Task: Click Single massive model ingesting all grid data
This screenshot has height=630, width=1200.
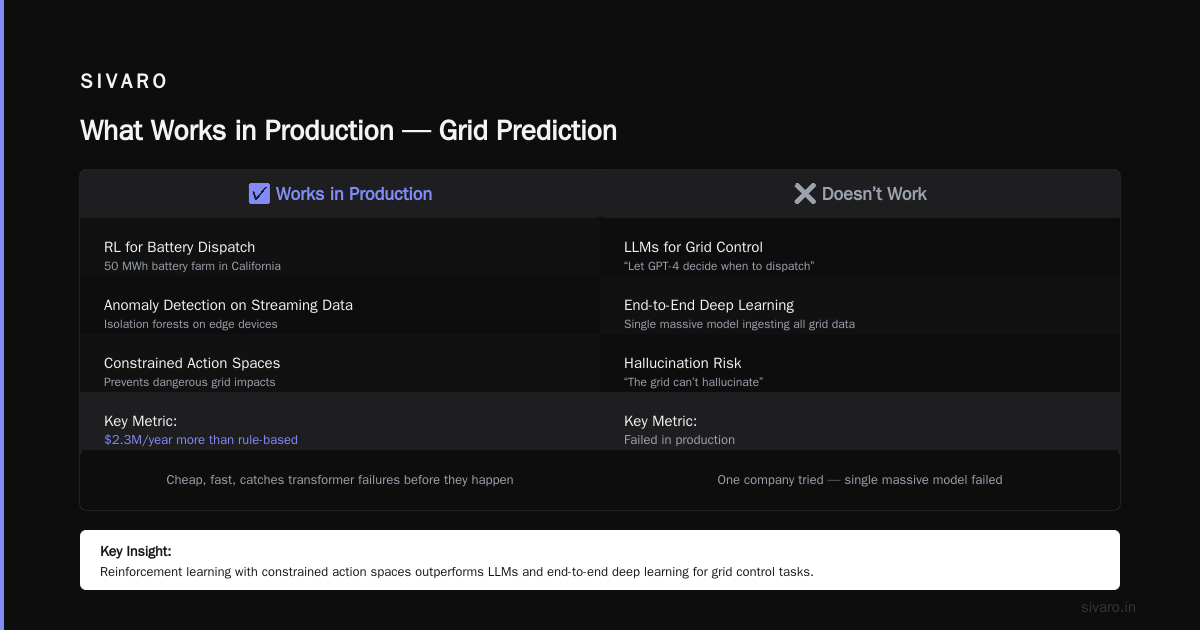Action: pyautogui.click(x=739, y=324)
